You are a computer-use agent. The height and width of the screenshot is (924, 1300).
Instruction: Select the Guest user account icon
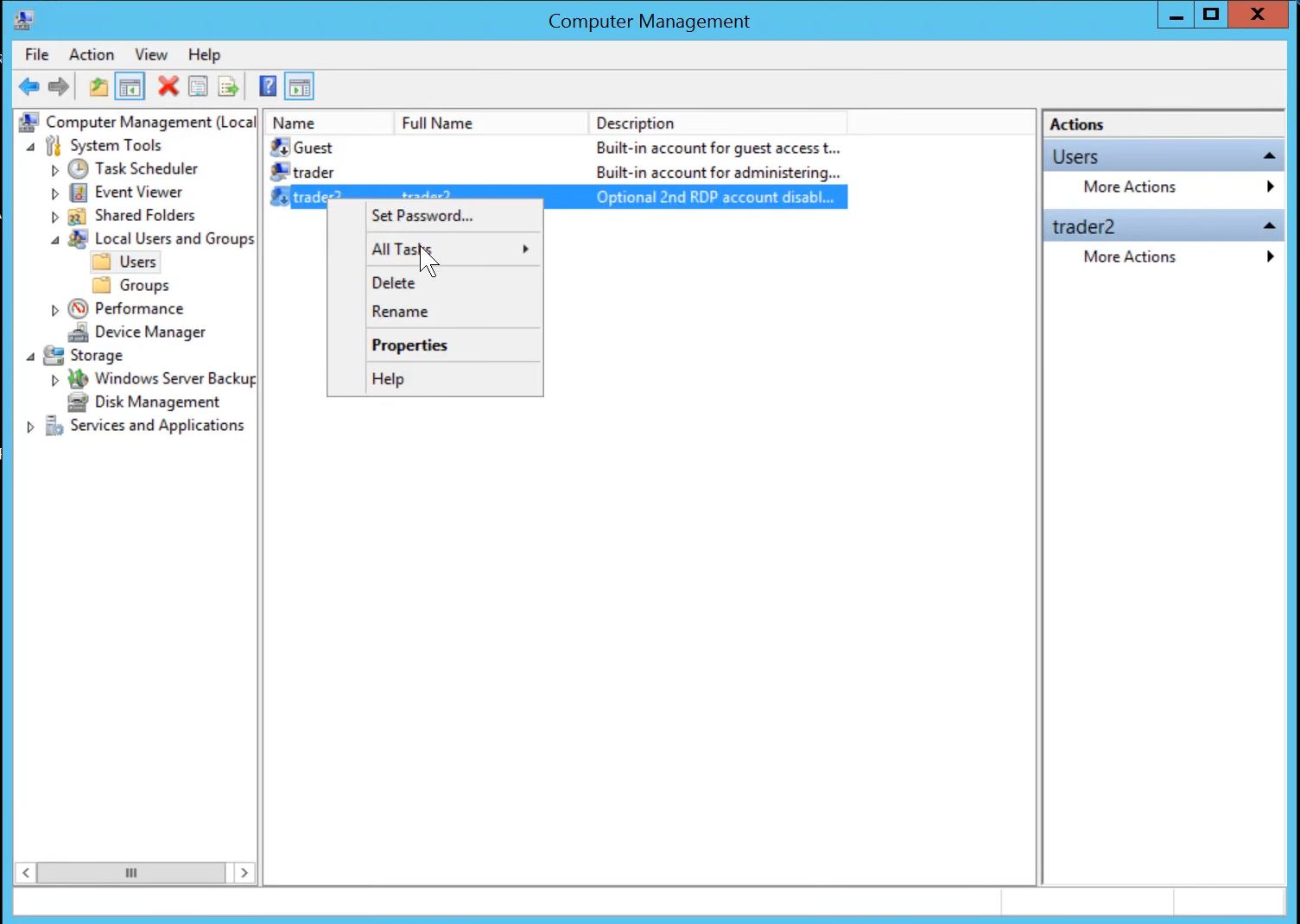tap(280, 148)
